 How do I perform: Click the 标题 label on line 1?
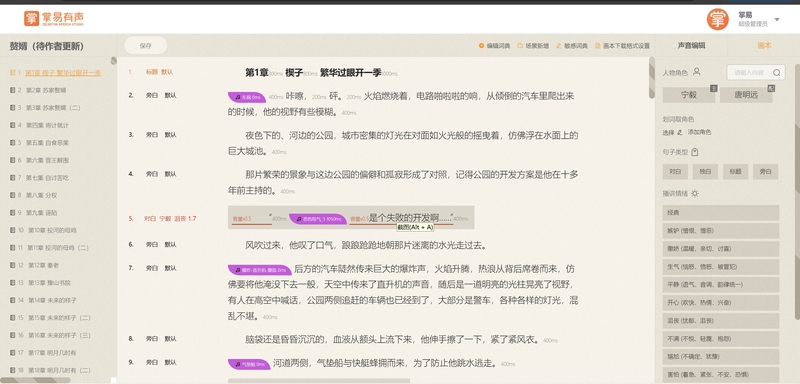tap(152, 72)
